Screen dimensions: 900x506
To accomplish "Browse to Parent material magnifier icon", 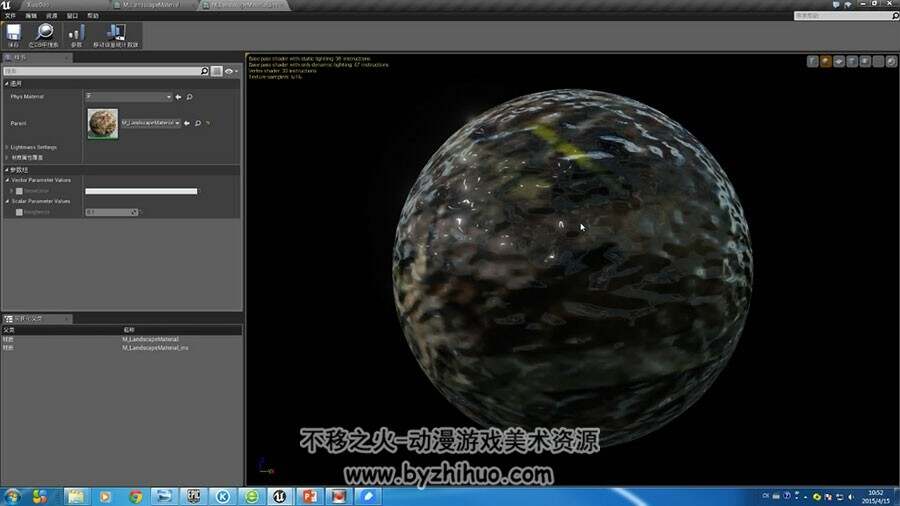I will 198,123.
